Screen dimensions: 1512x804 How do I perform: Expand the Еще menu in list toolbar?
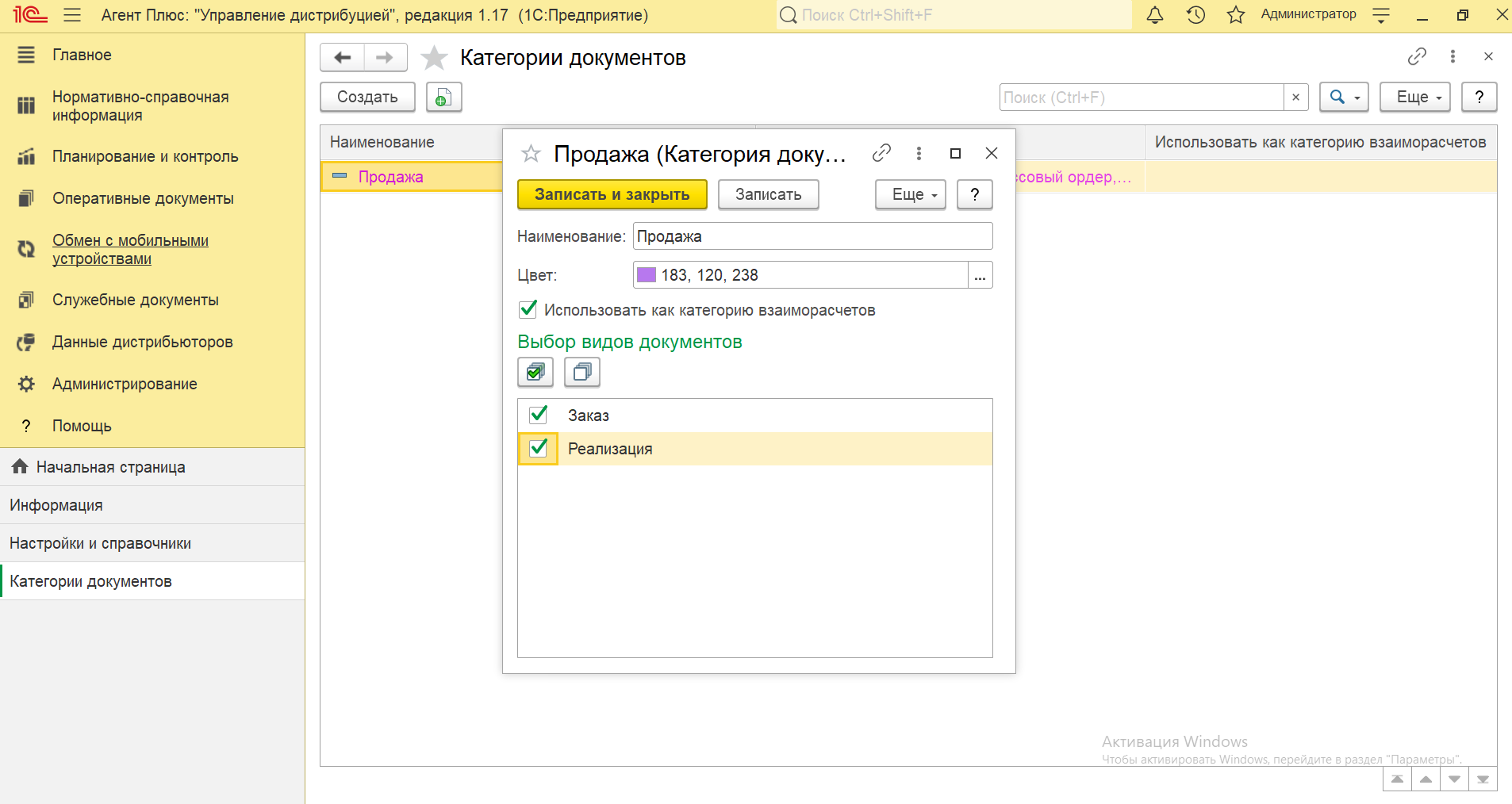point(1414,98)
